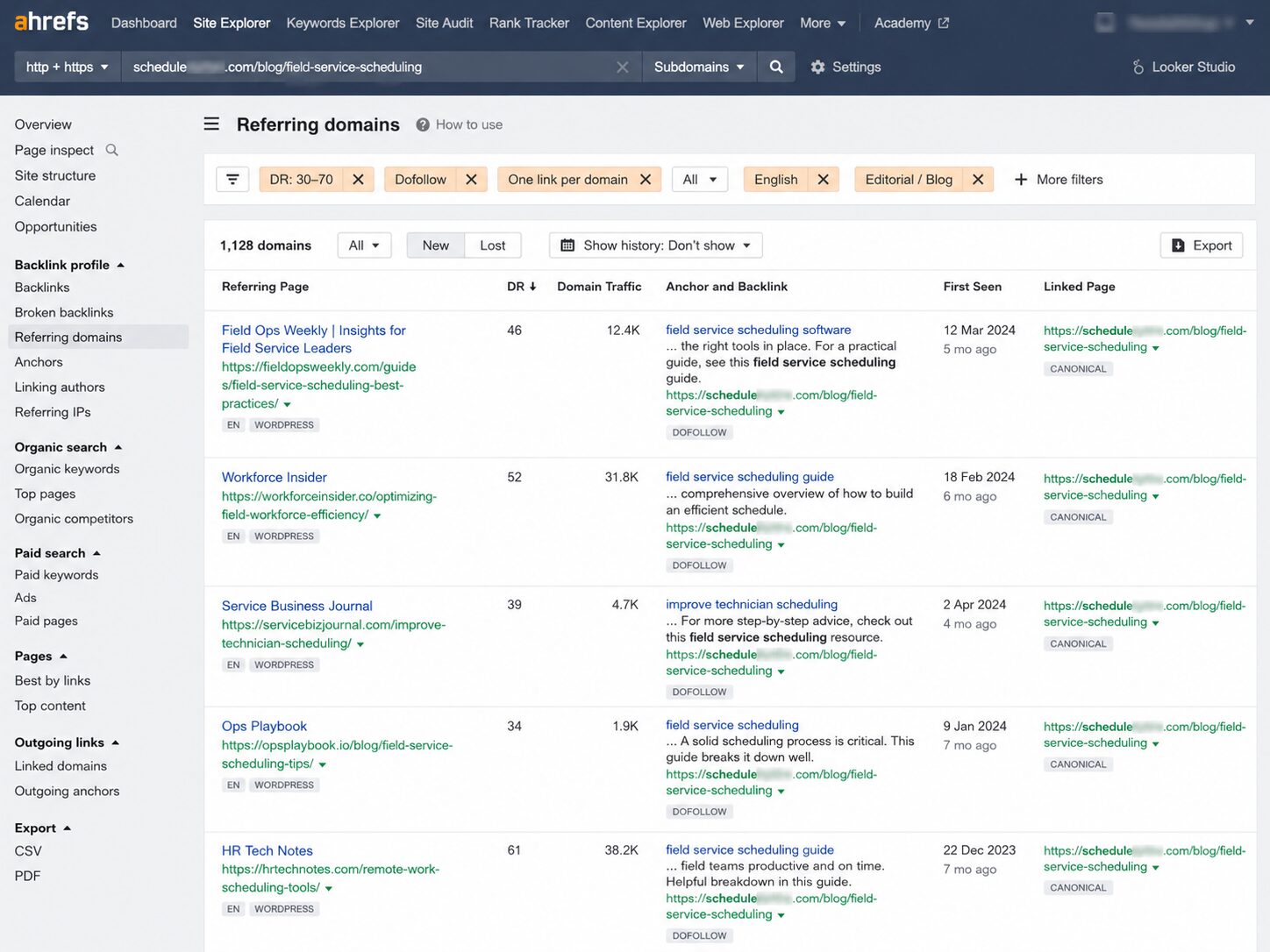Sort by the DR column

tap(522, 287)
